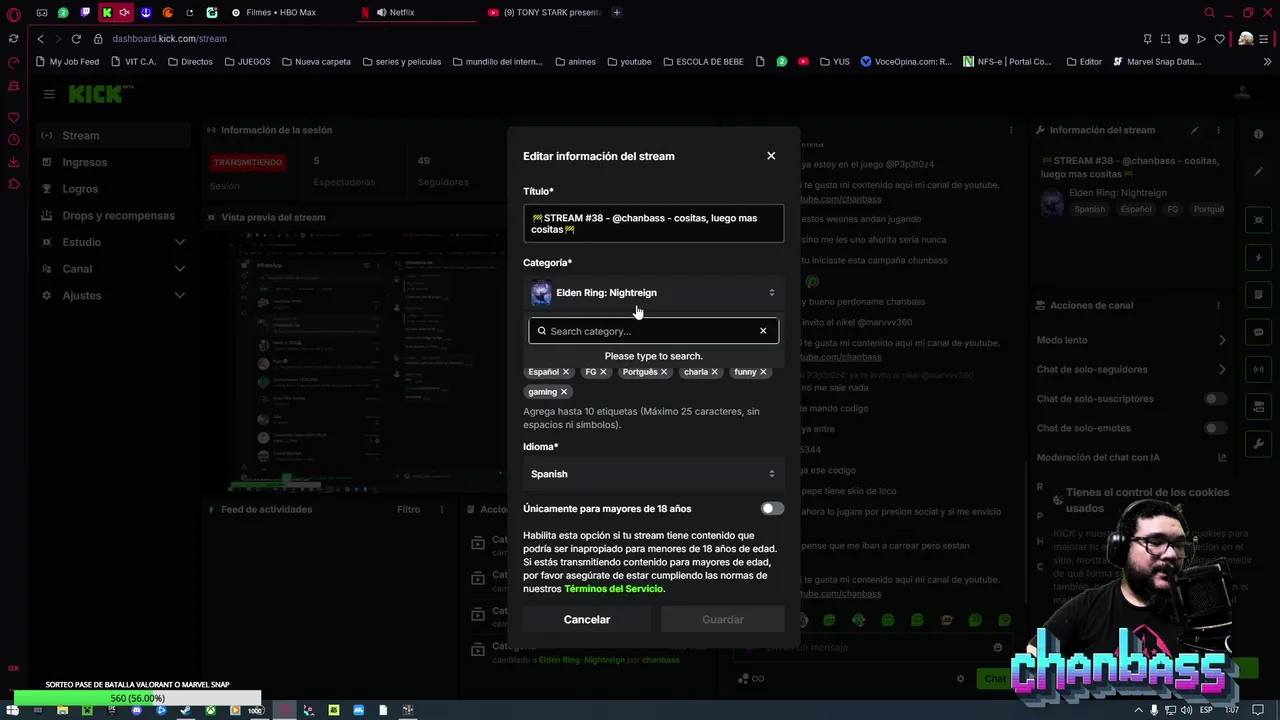Expand Chat de solo-seguidores options

click(x=1221, y=369)
